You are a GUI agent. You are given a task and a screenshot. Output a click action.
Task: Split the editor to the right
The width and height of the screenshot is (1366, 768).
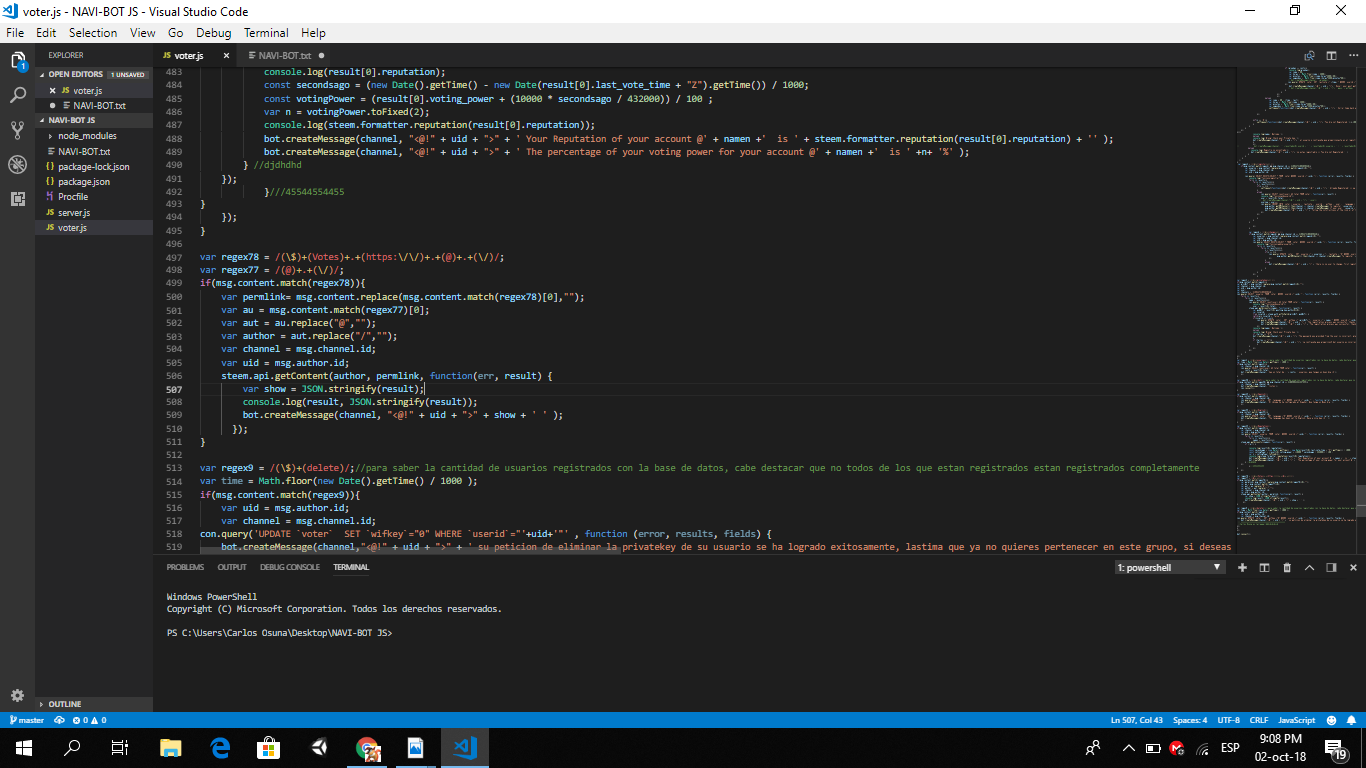[1331, 56]
